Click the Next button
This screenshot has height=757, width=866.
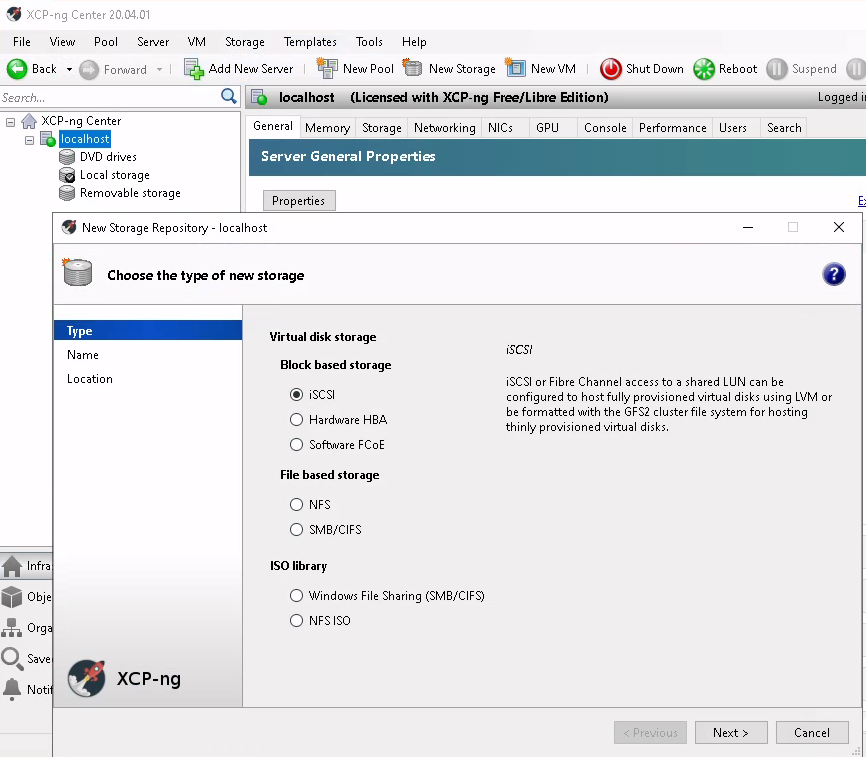731,733
